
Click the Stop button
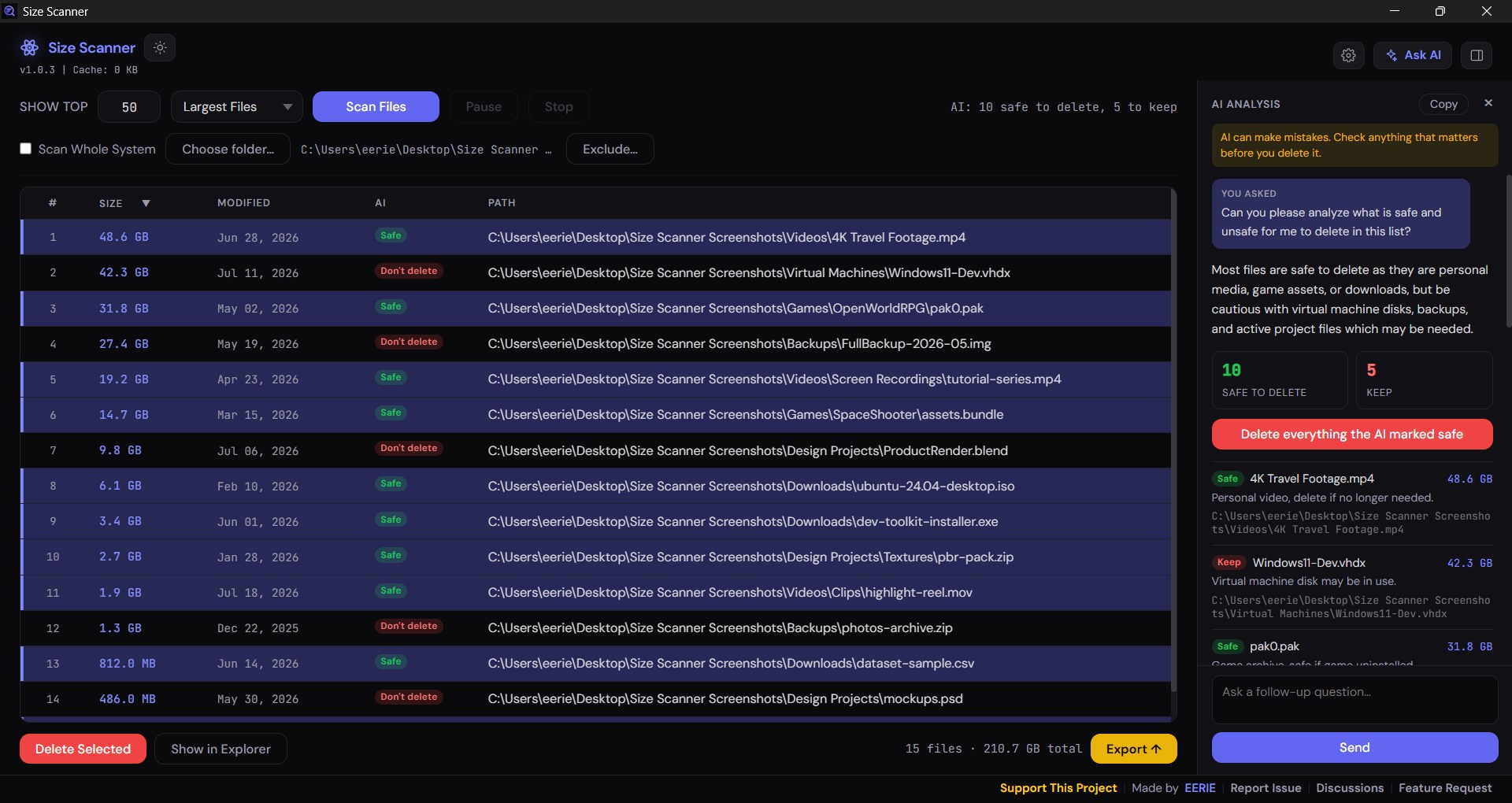tap(558, 107)
